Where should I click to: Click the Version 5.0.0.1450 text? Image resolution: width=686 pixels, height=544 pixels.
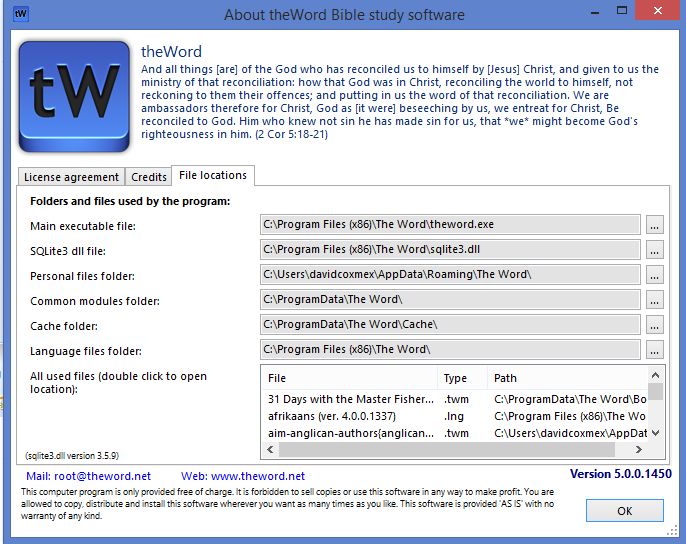(621, 474)
